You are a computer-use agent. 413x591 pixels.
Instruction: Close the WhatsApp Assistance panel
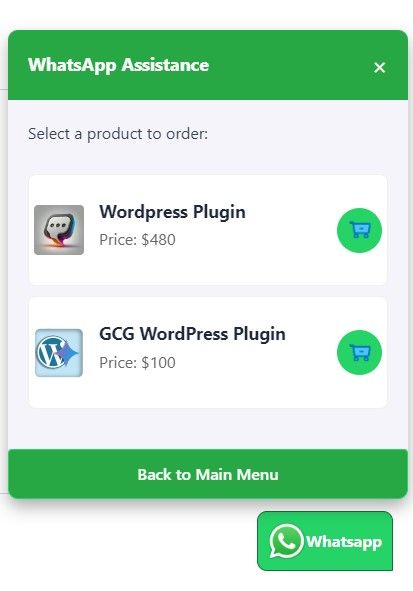379,67
